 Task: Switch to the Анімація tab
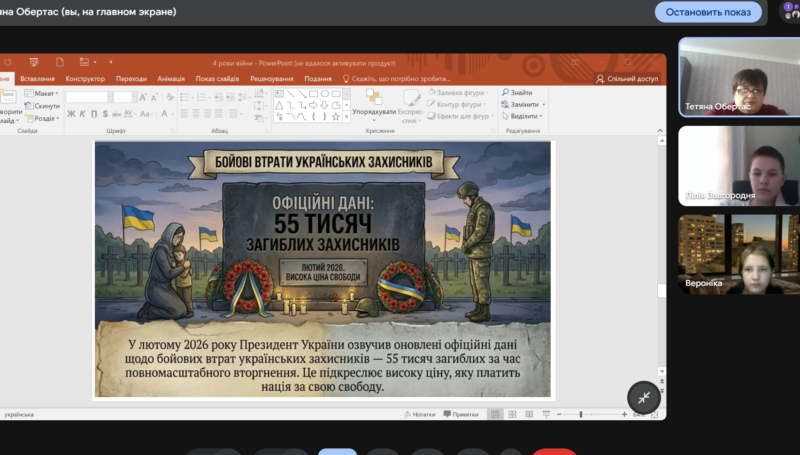coord(171,78)
